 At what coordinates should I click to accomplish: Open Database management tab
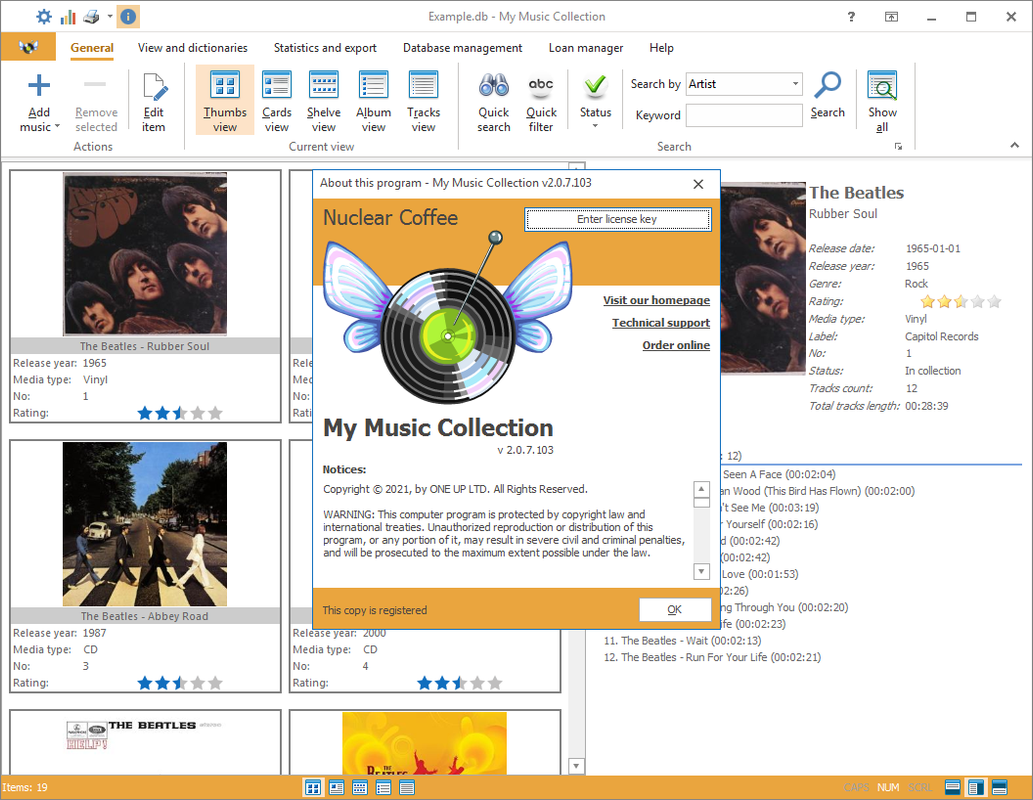tap(462, 47)
